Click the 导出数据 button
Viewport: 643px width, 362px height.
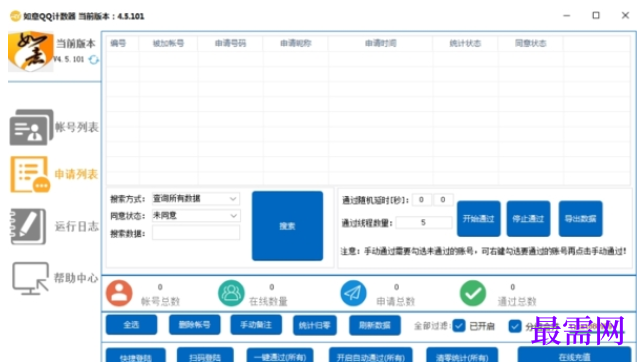580,219
